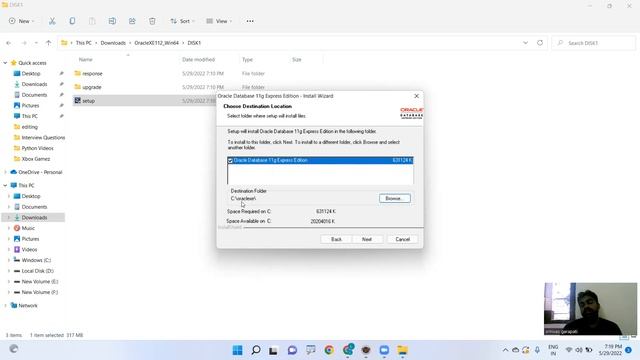Open Task View on taskbar

[x=273, y=350]
